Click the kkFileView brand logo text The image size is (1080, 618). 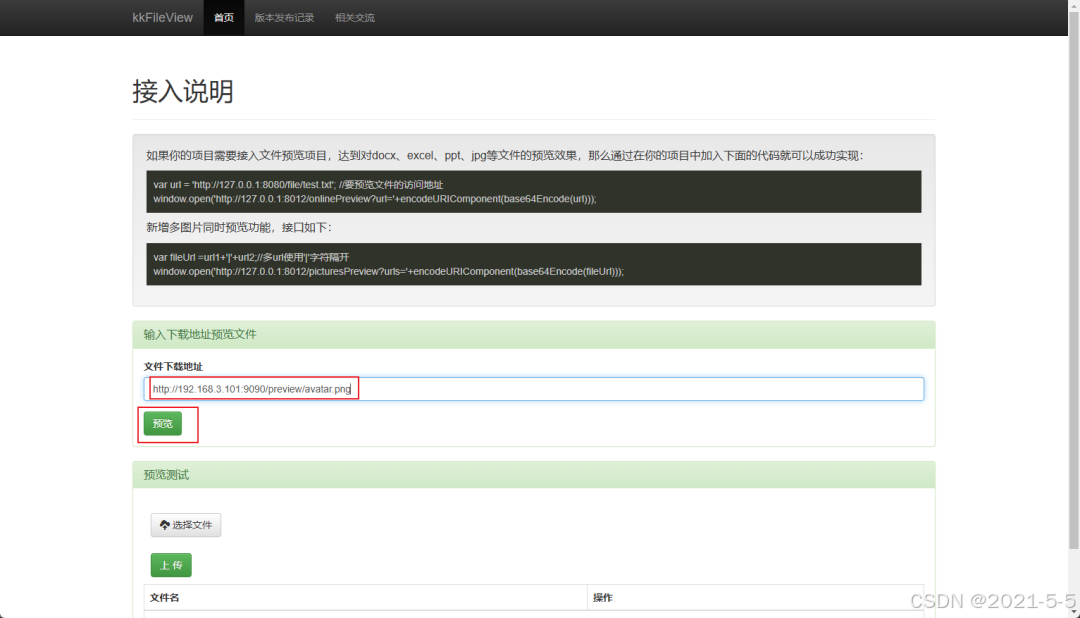tap(161, 17)
